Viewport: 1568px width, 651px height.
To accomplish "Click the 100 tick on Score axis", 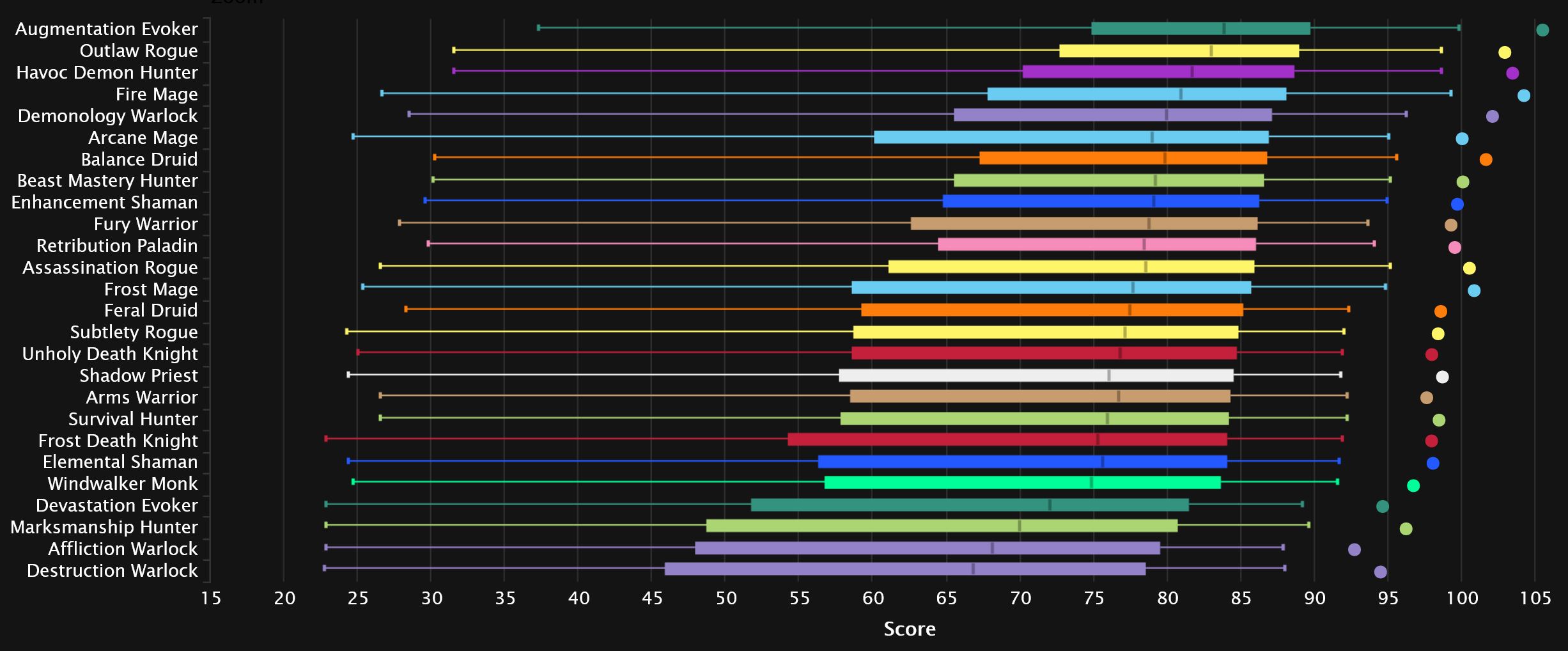I will (x=1462, y=599).
